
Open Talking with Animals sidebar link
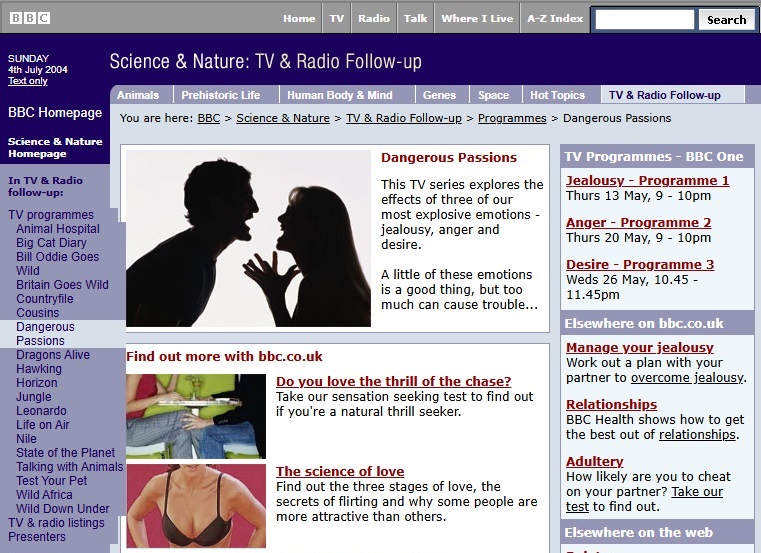[x=69, y=467]
